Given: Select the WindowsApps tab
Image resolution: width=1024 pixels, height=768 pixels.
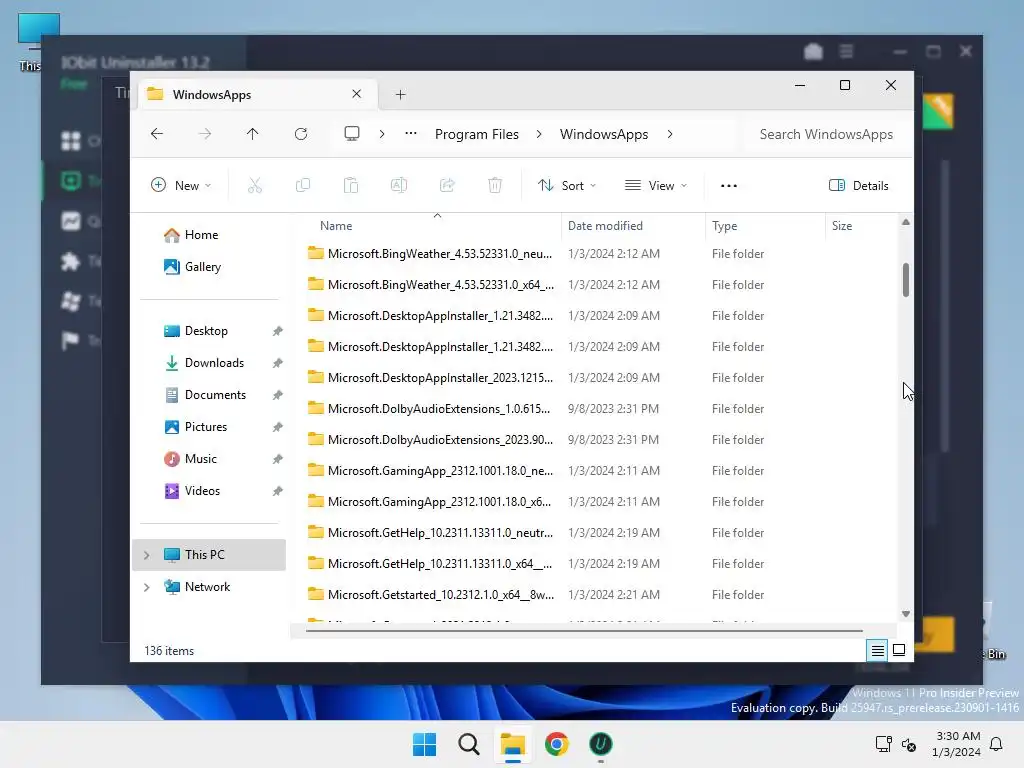Looking at the screenshot, I should point(257,95).
